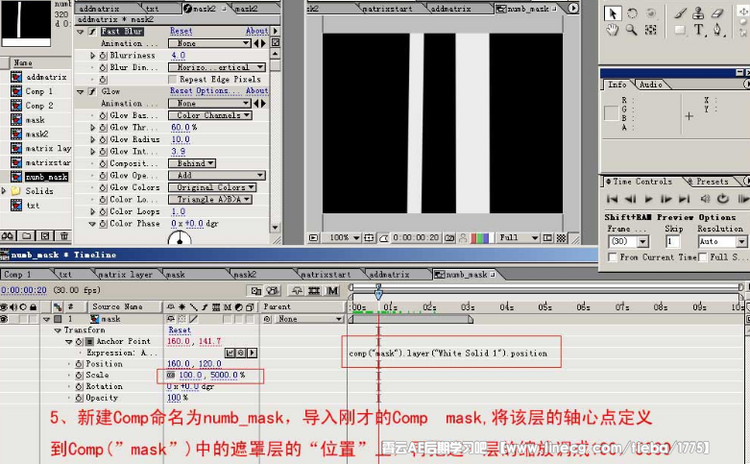Open Composite Original Behind dropdown
The width and height of the screenshot is (750, 464).
pos(192,164)
